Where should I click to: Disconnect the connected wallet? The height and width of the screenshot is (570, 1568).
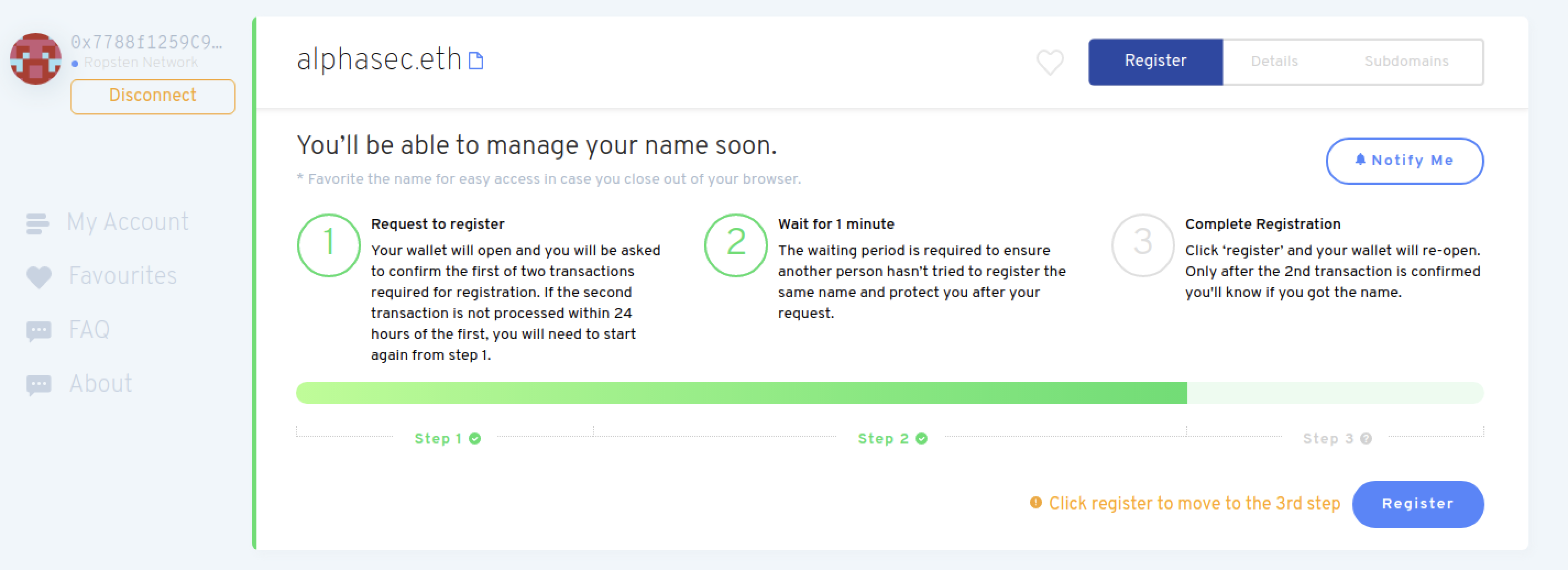(x=152, y=96)
